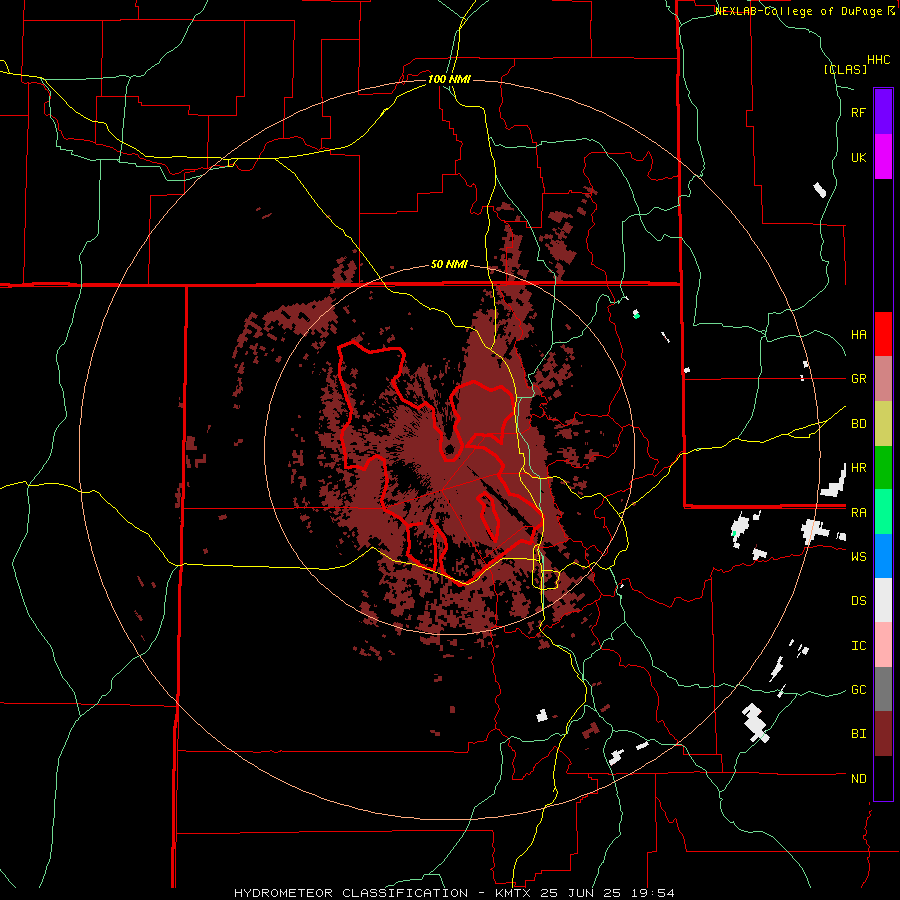900x900 pixels.
Task: Click the green HR legend color block
Action: pos(883,468)
